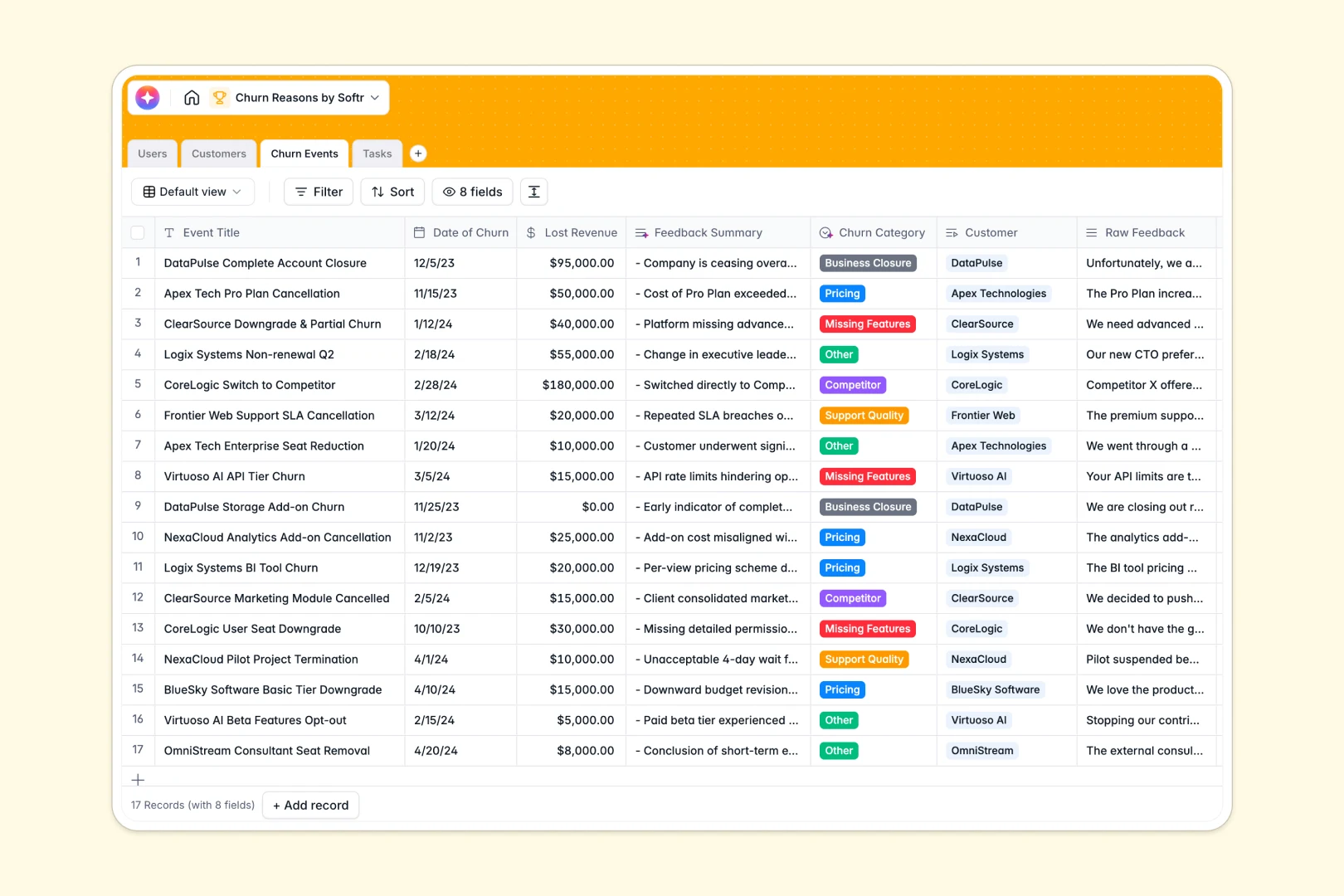
Task: Select the Churn Events tab
Action: pyautogui.click(x=304, y=153)
